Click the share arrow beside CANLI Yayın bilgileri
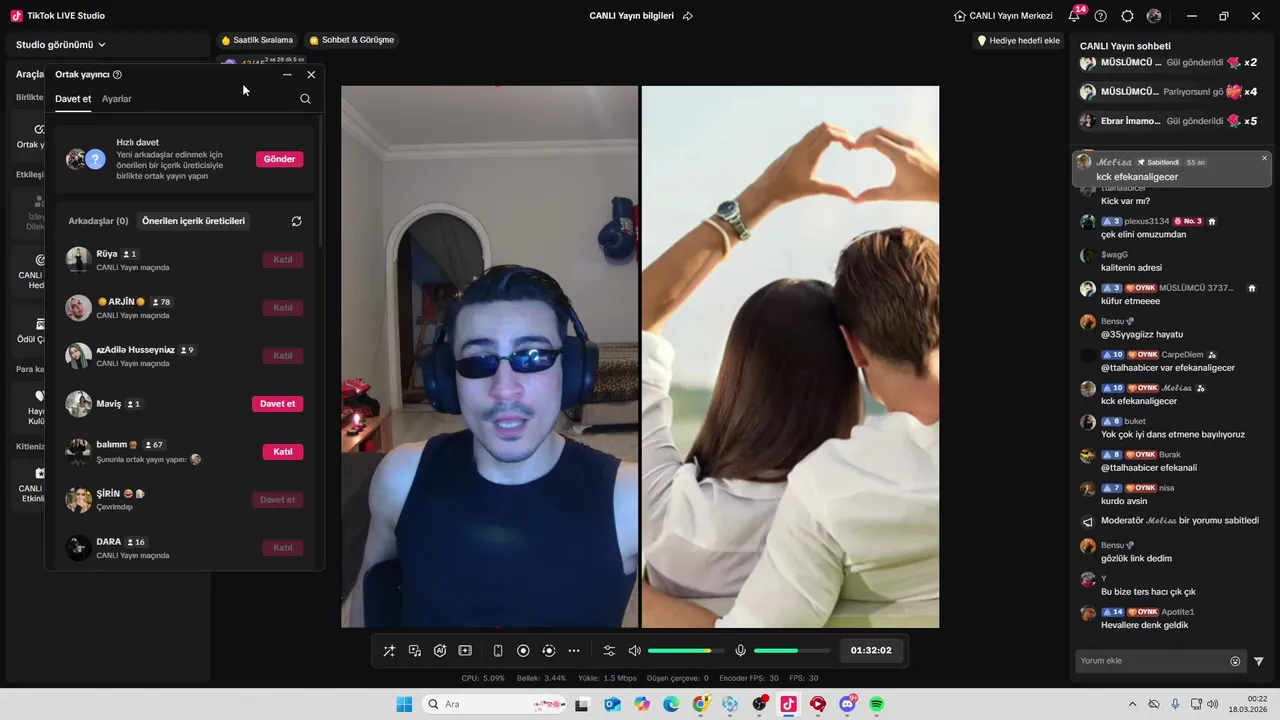 688,16
